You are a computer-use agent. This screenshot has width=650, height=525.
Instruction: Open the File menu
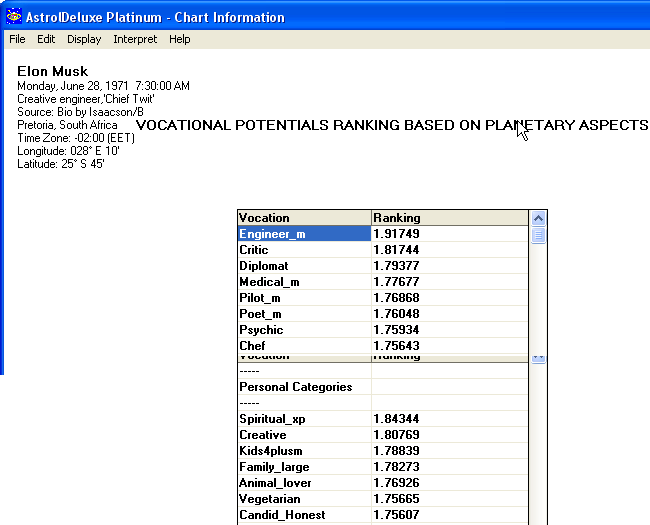[17, 39]
